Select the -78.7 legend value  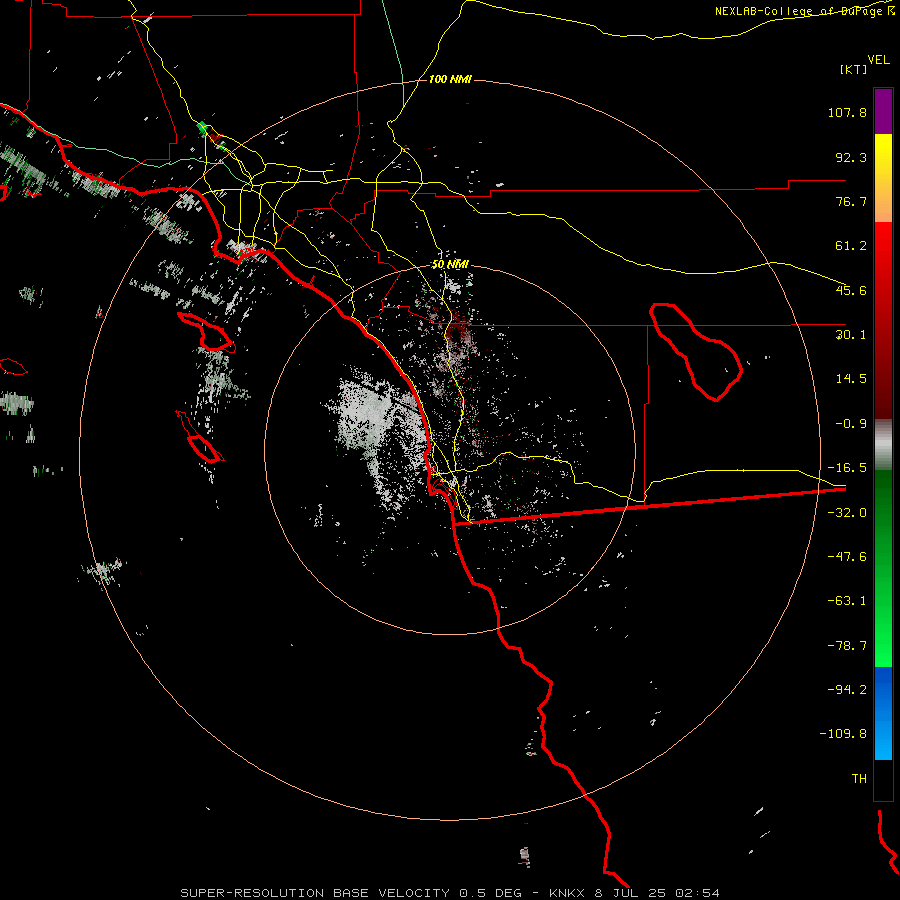[x=847, y=646]
